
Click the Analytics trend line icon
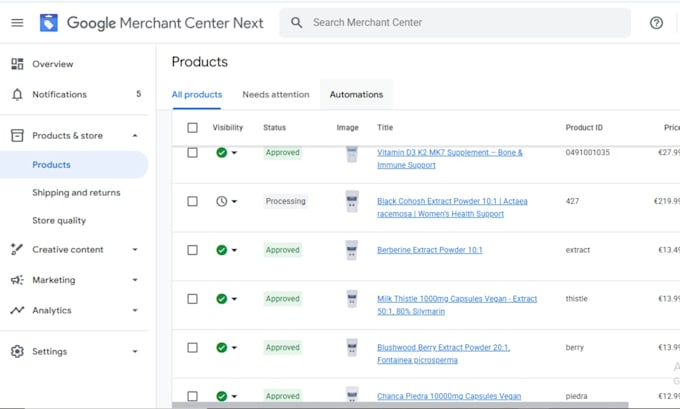pos(17,310)
